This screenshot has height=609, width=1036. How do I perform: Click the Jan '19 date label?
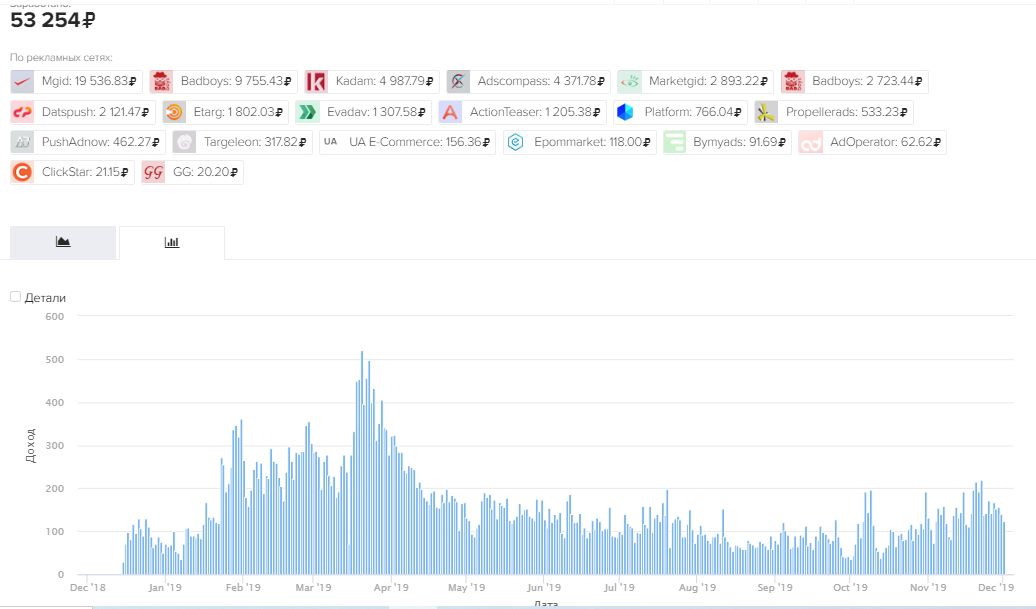pos(165,587)
